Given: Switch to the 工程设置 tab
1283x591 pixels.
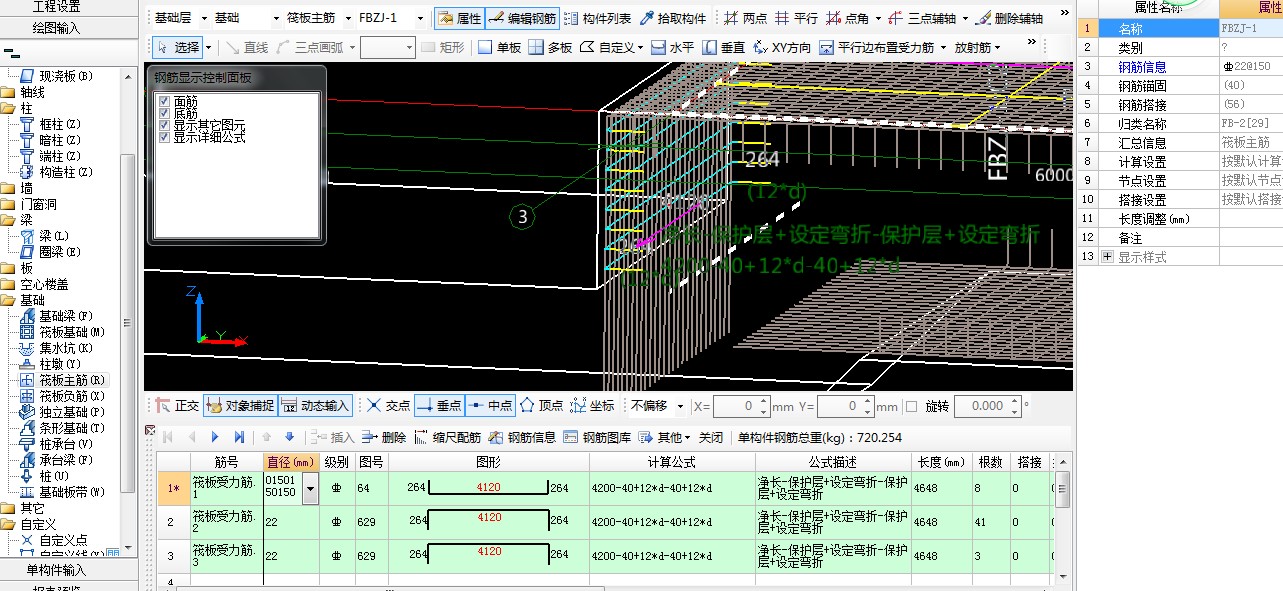Looking at the screenshot, I should pyautogui.click(x=57, y=7).
